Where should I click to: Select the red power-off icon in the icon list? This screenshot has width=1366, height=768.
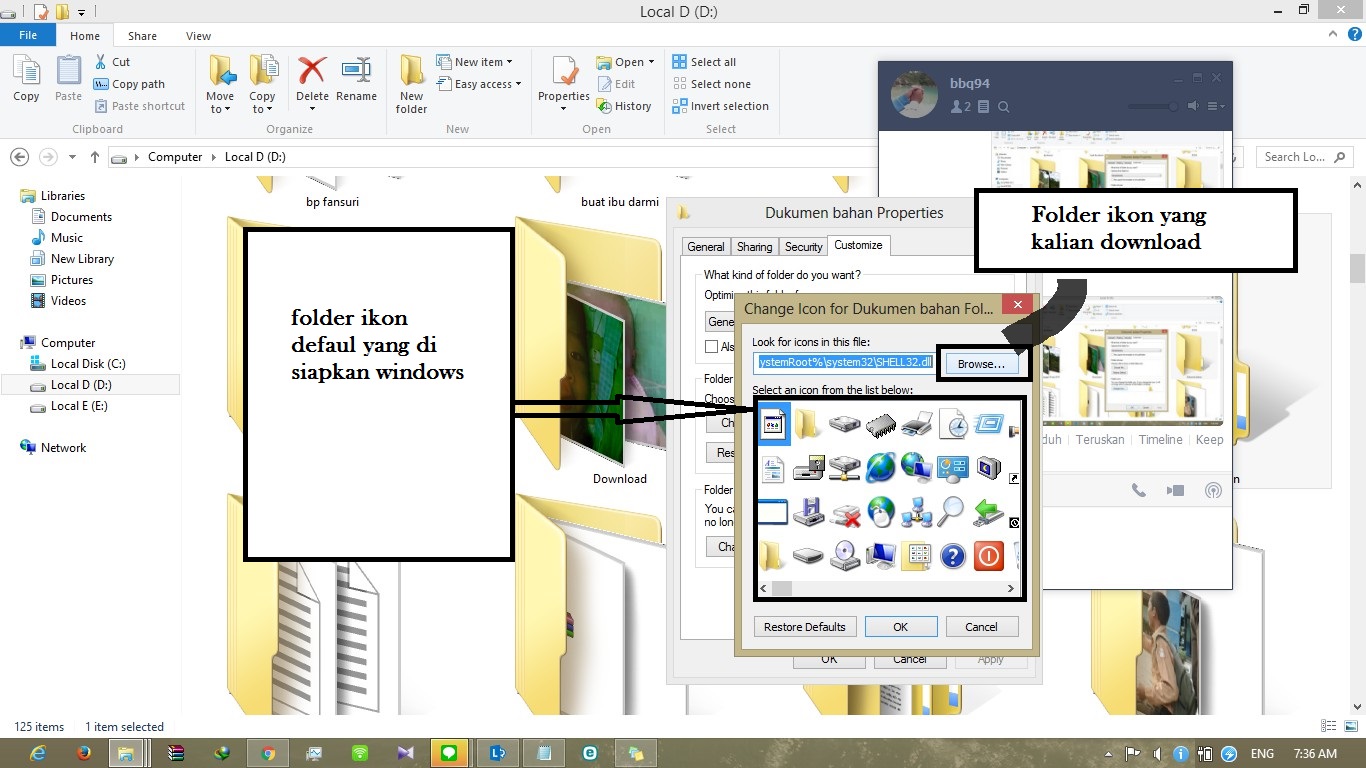pyautogui.click(x=988, y=556)
